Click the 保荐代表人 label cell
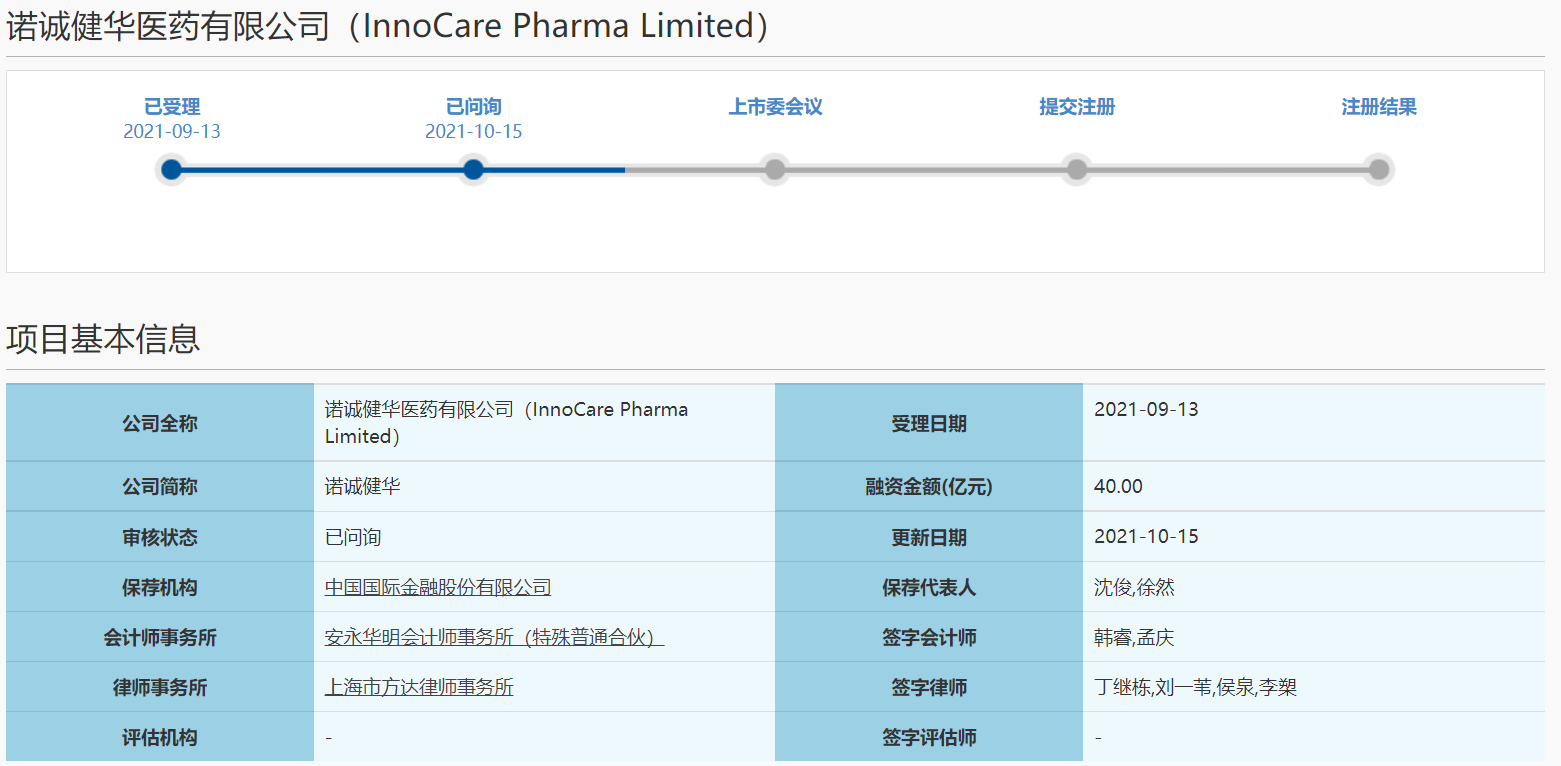Screen dimensions: 1561x766 click(x=929, y=587)
